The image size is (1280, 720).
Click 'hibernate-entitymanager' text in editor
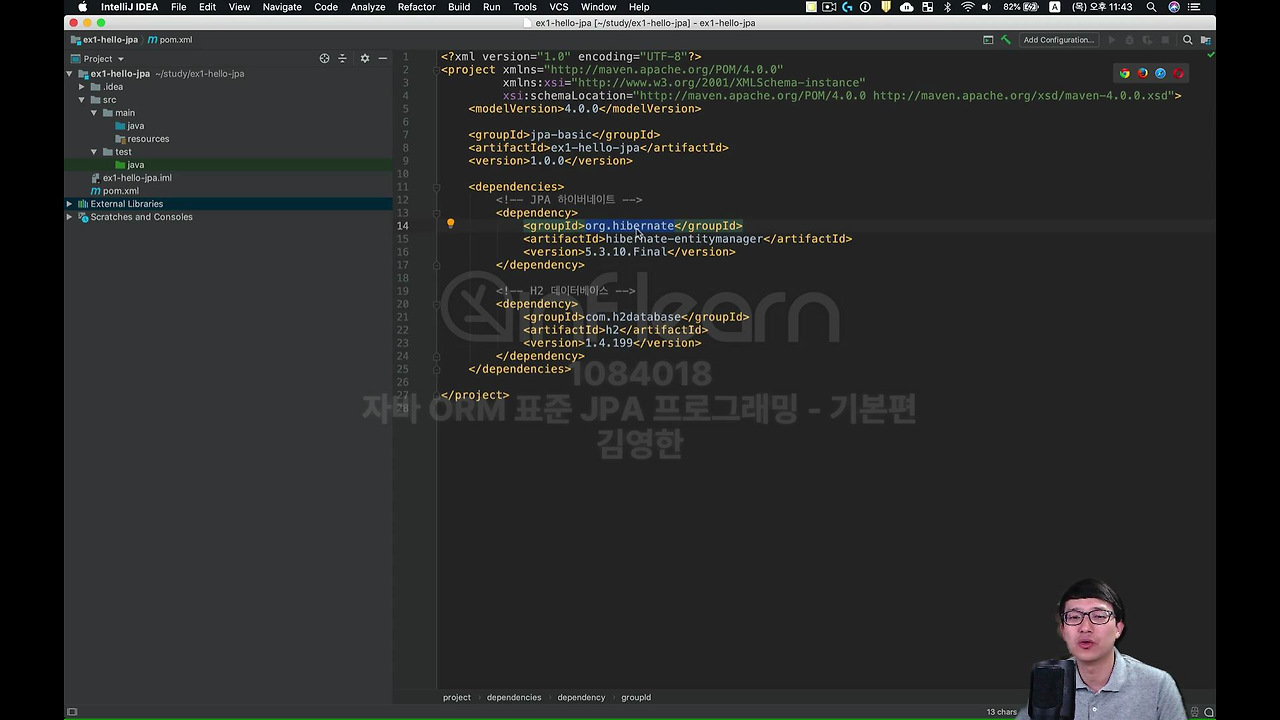684,239
